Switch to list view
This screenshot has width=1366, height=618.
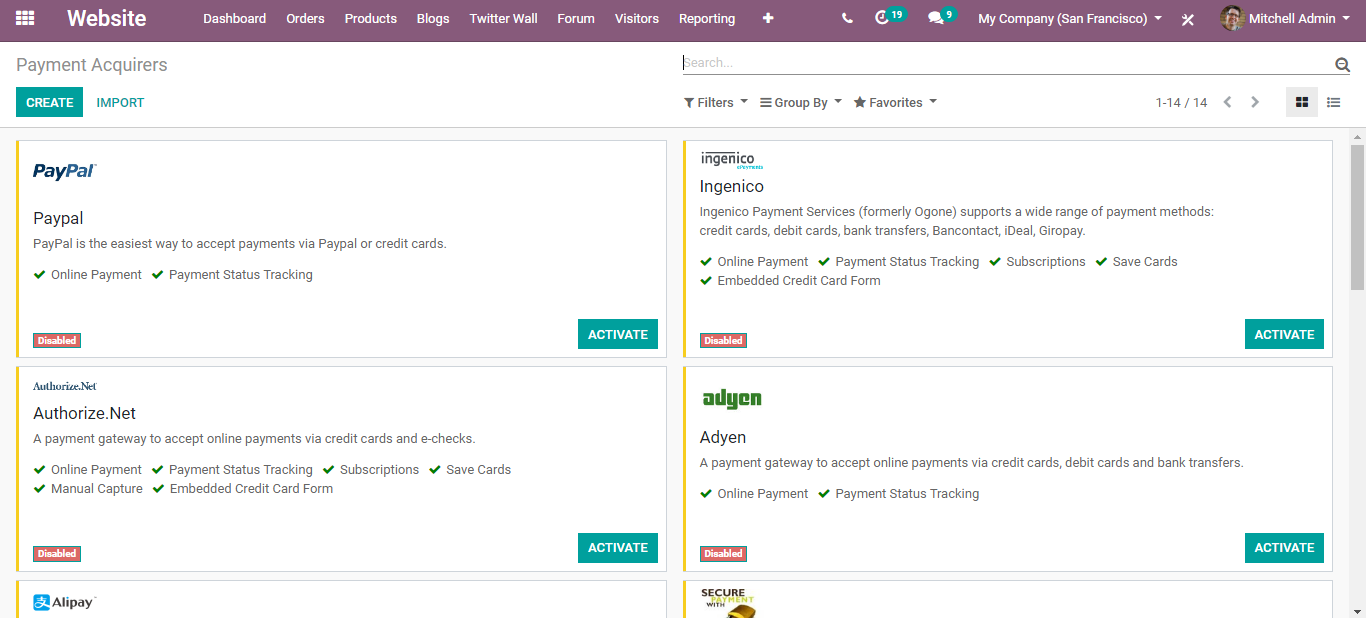(x=1334, y=102)
